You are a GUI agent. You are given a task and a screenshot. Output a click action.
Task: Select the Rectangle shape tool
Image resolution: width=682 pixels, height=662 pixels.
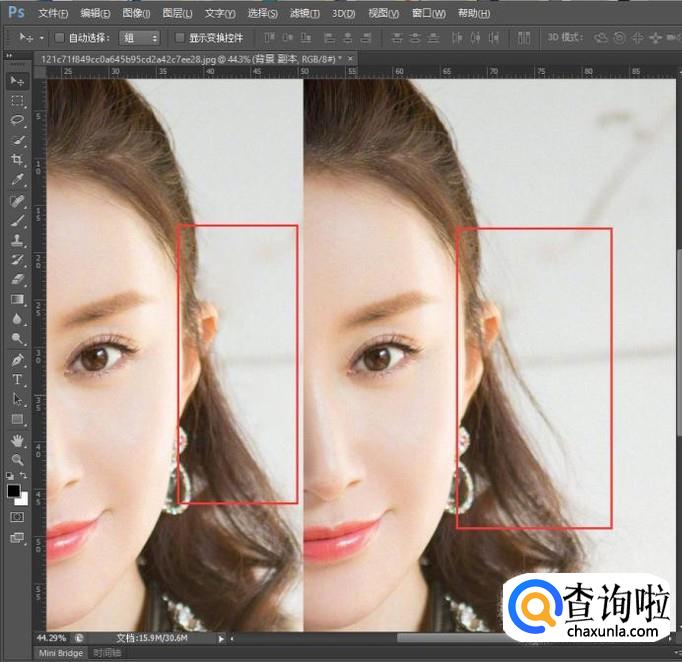tap(17, 419)
